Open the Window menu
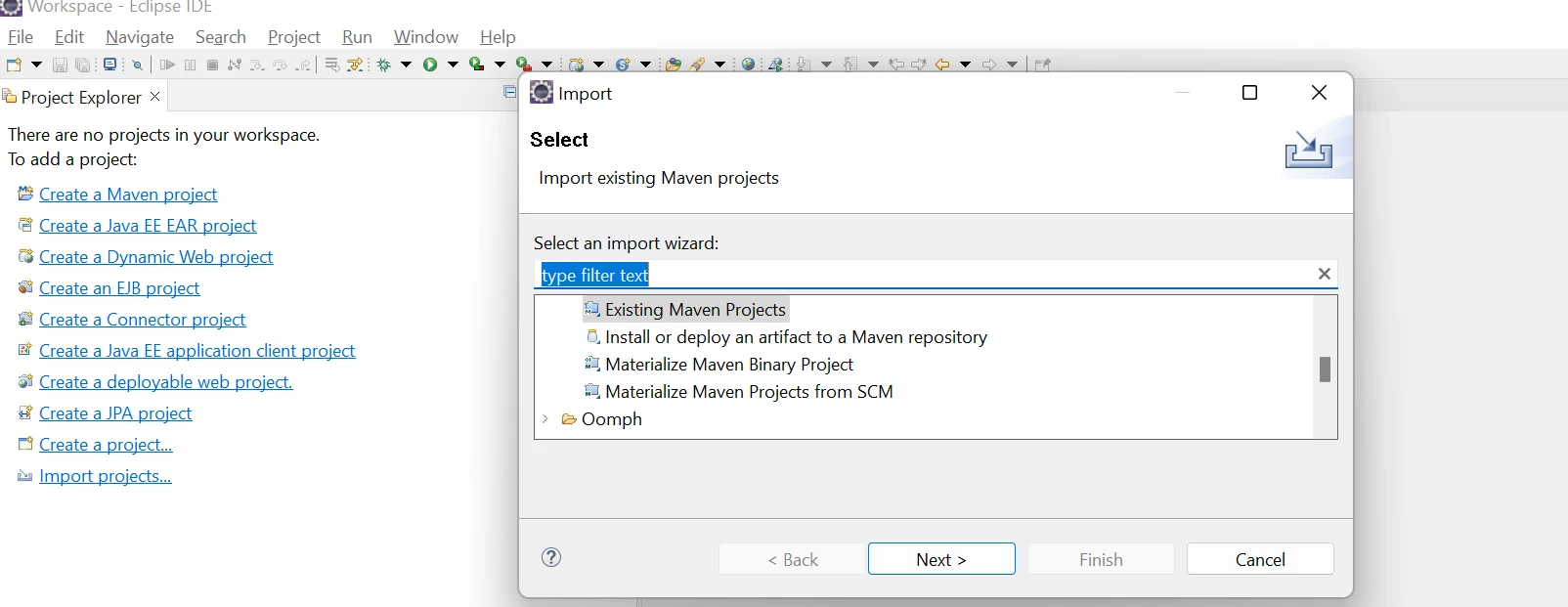Viewport: 1568px width, 607px height. [426, 37]
